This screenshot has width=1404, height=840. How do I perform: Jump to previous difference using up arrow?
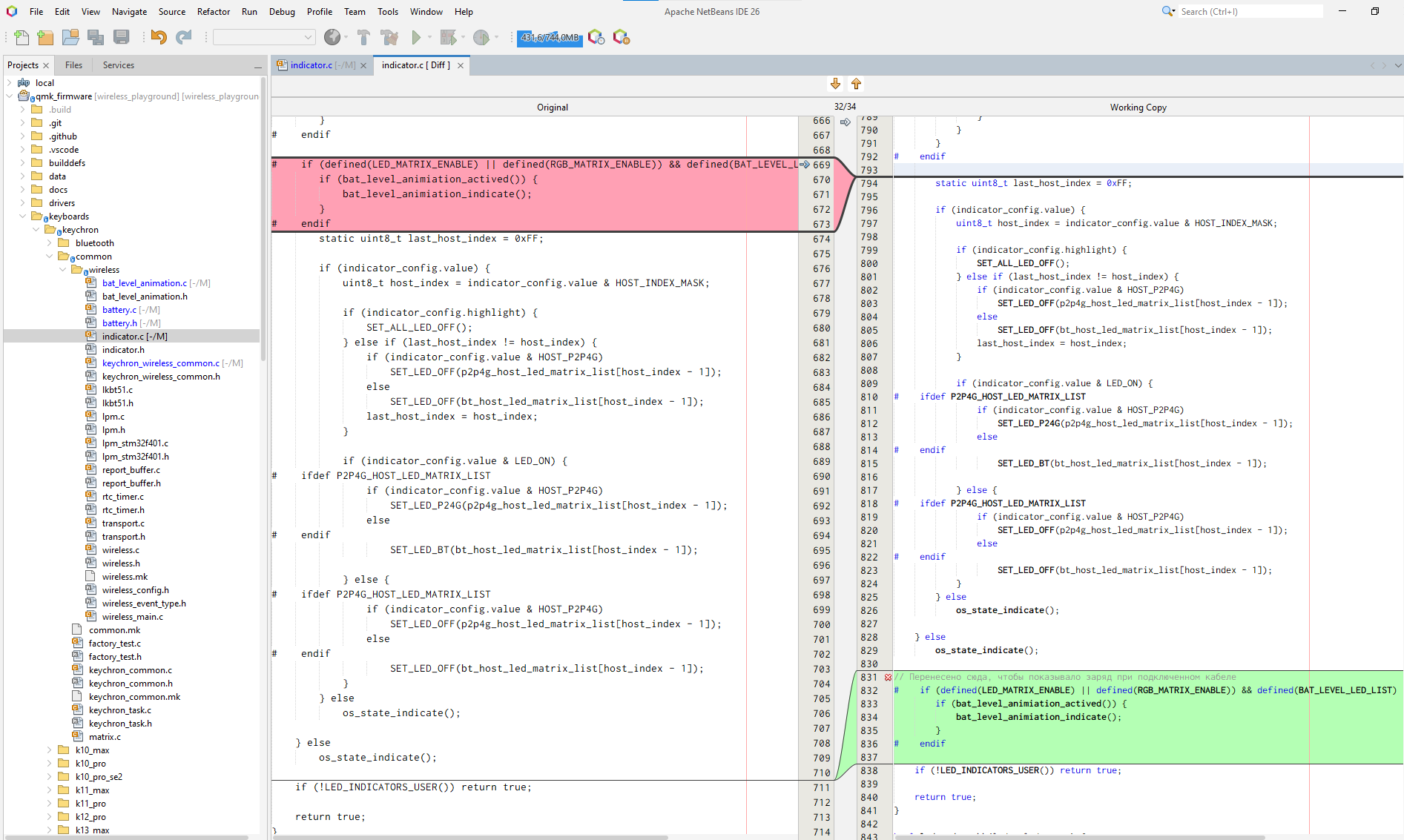856,84
